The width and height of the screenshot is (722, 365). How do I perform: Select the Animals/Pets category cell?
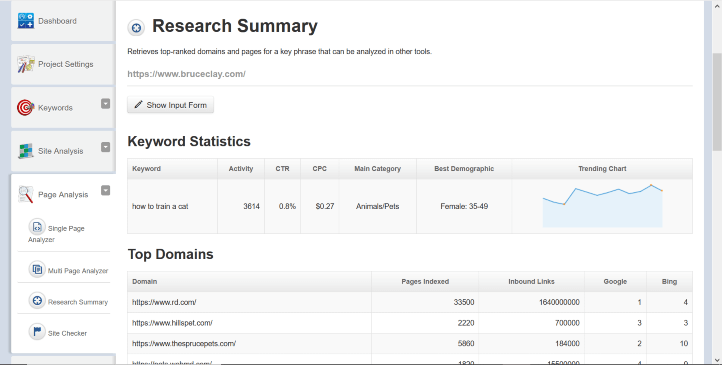(x=378, y=206)
